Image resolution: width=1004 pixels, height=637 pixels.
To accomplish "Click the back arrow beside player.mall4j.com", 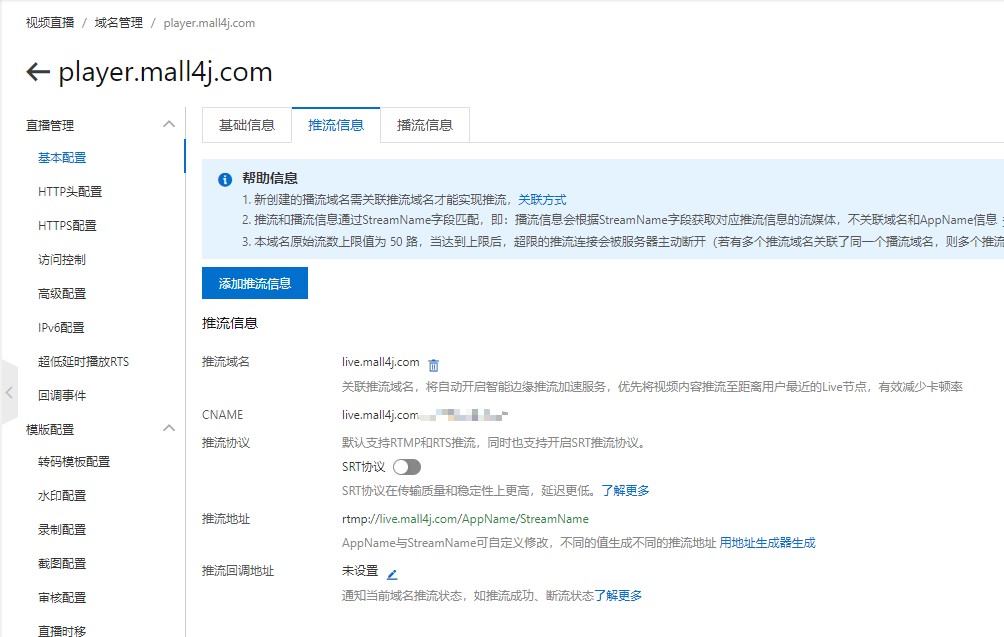I will pos(38,72).
